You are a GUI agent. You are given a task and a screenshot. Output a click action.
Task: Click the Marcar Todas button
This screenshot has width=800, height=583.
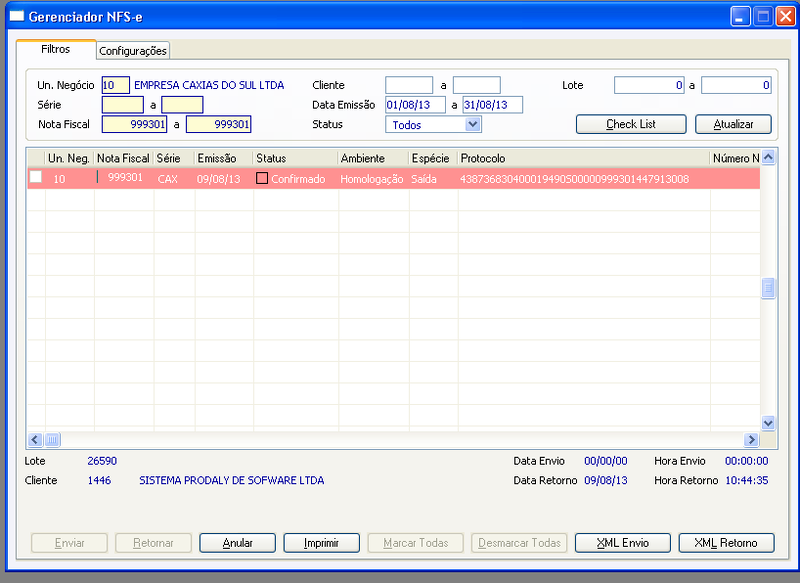pyautogui.click(x=415, y=543)
